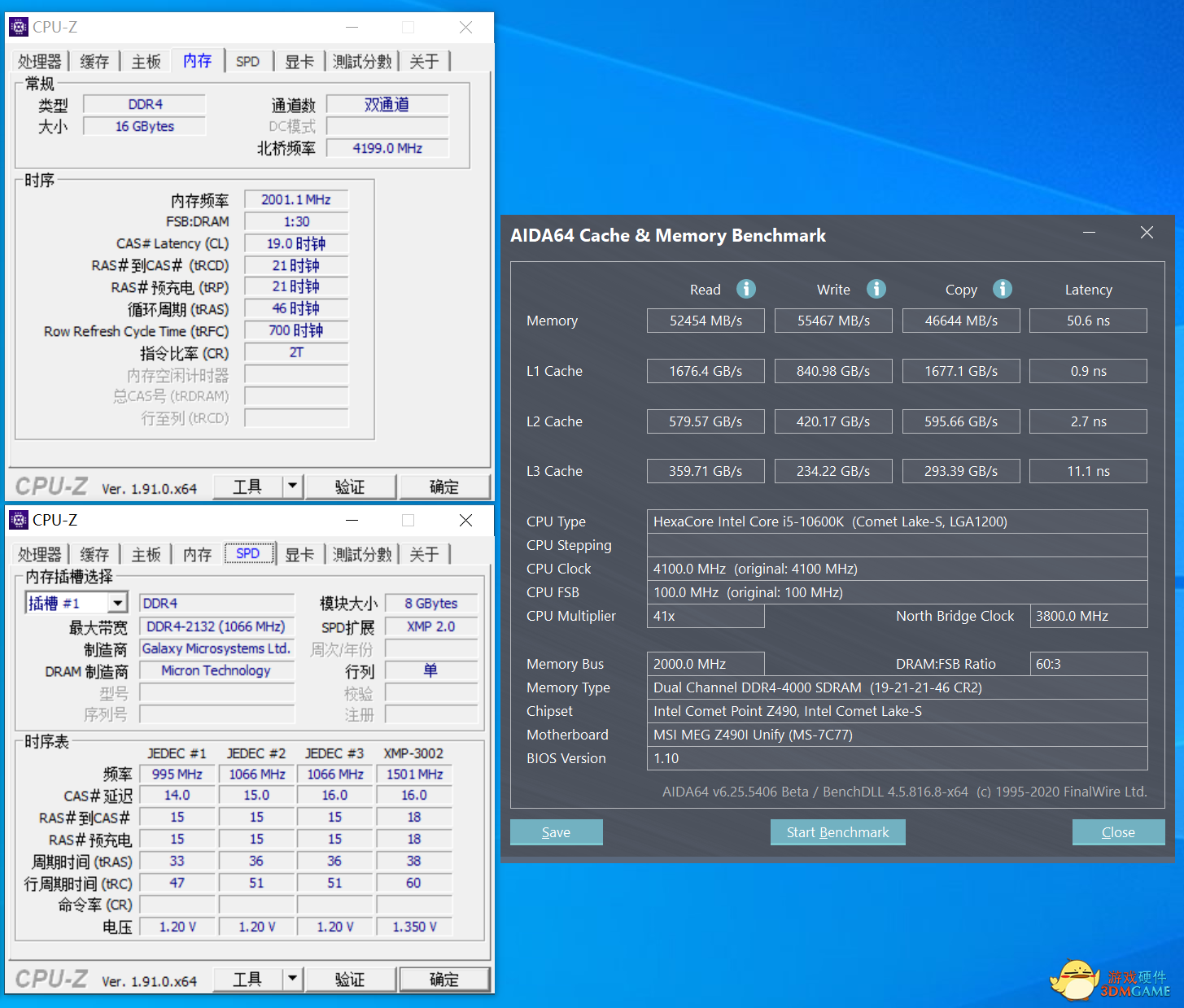Click 工具 button in bottom CPU-Z window
This screenshot has width=1184, height=1008.
pyautogui.click(x=247, y=979)
